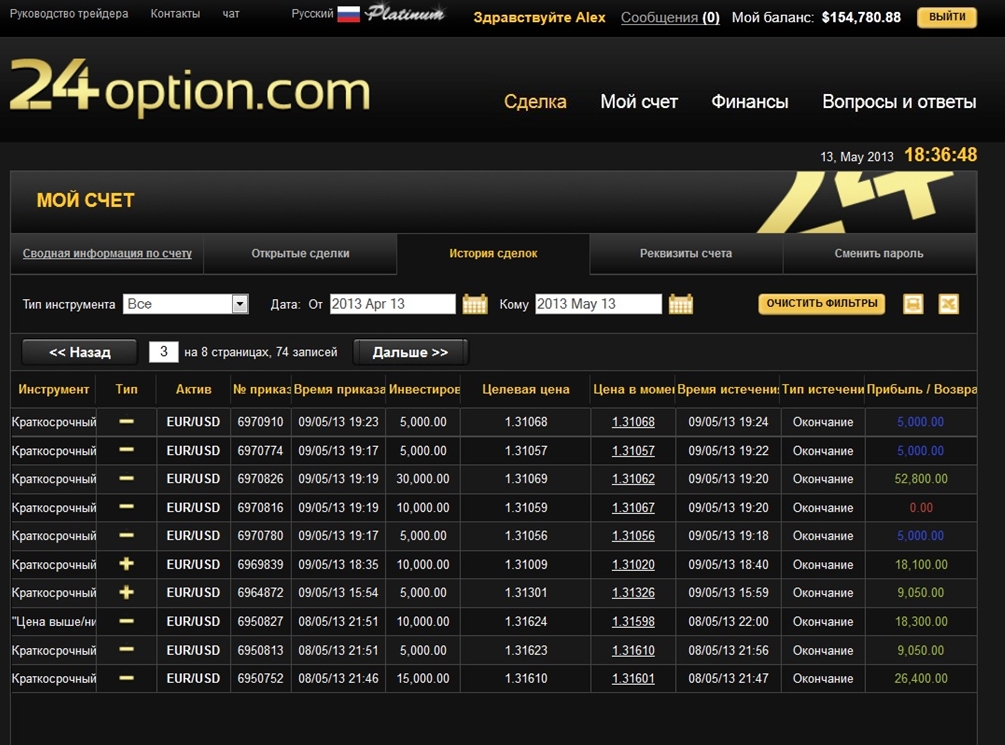Go to previous page with '<< Назад'
1005x745 pixels.
[79, 352]
